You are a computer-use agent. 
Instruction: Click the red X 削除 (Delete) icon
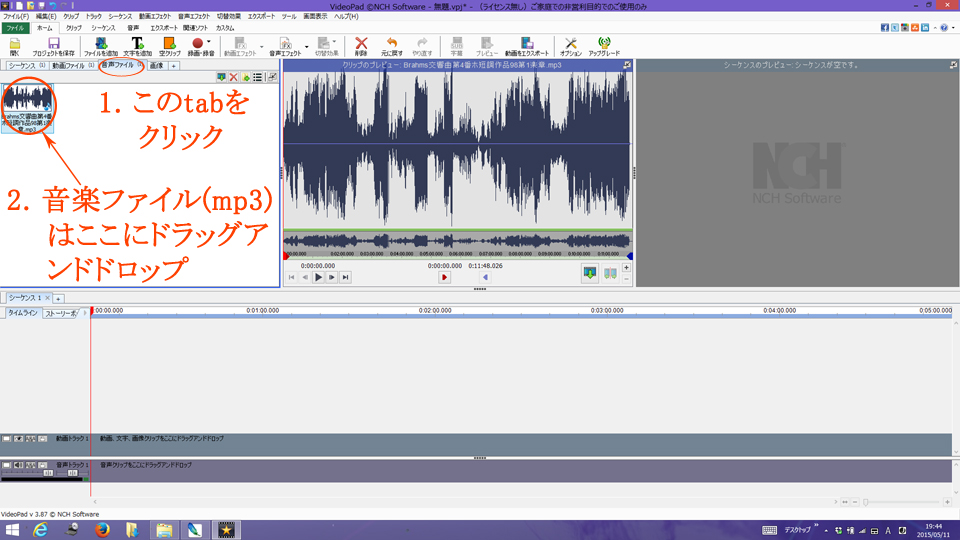pos(361,43)
